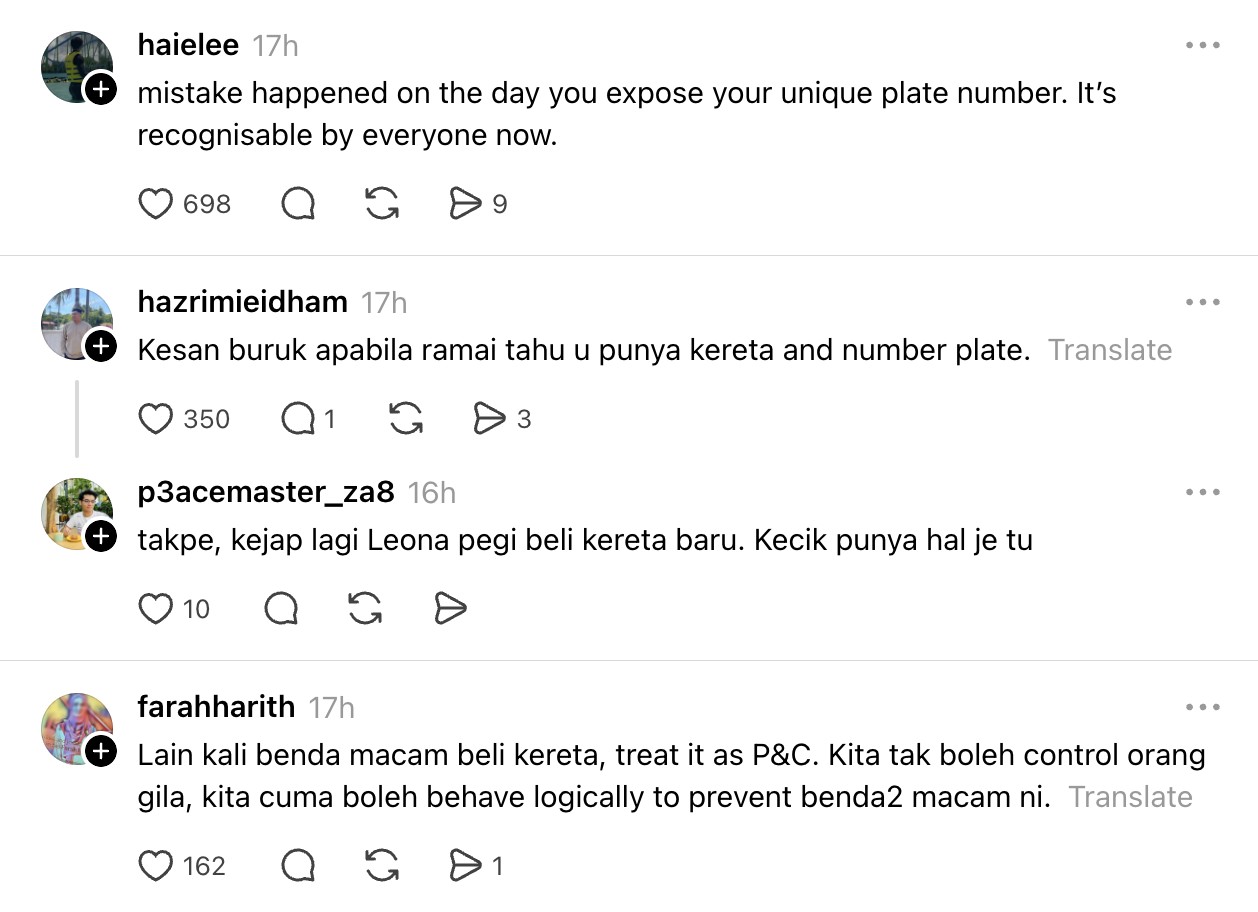Open replies on hazrimieidham's comment
This screenshot has width=1258, height=912.
(298, 419)
